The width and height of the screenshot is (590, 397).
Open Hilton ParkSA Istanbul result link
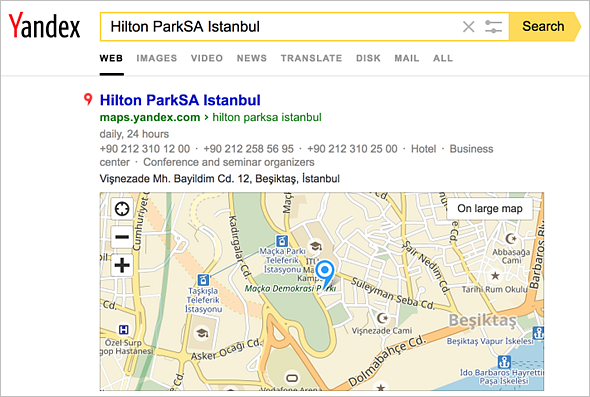(180, 100)
